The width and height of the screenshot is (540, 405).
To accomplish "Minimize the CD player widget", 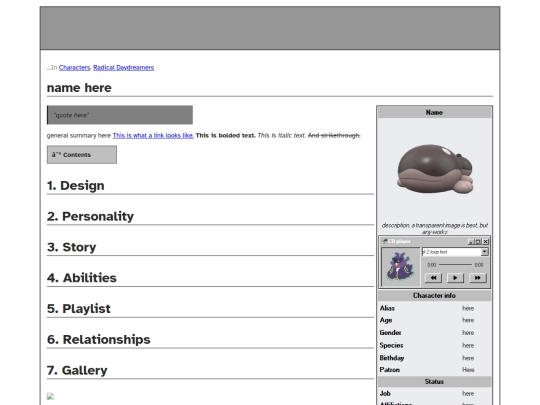I will [471, 241].
